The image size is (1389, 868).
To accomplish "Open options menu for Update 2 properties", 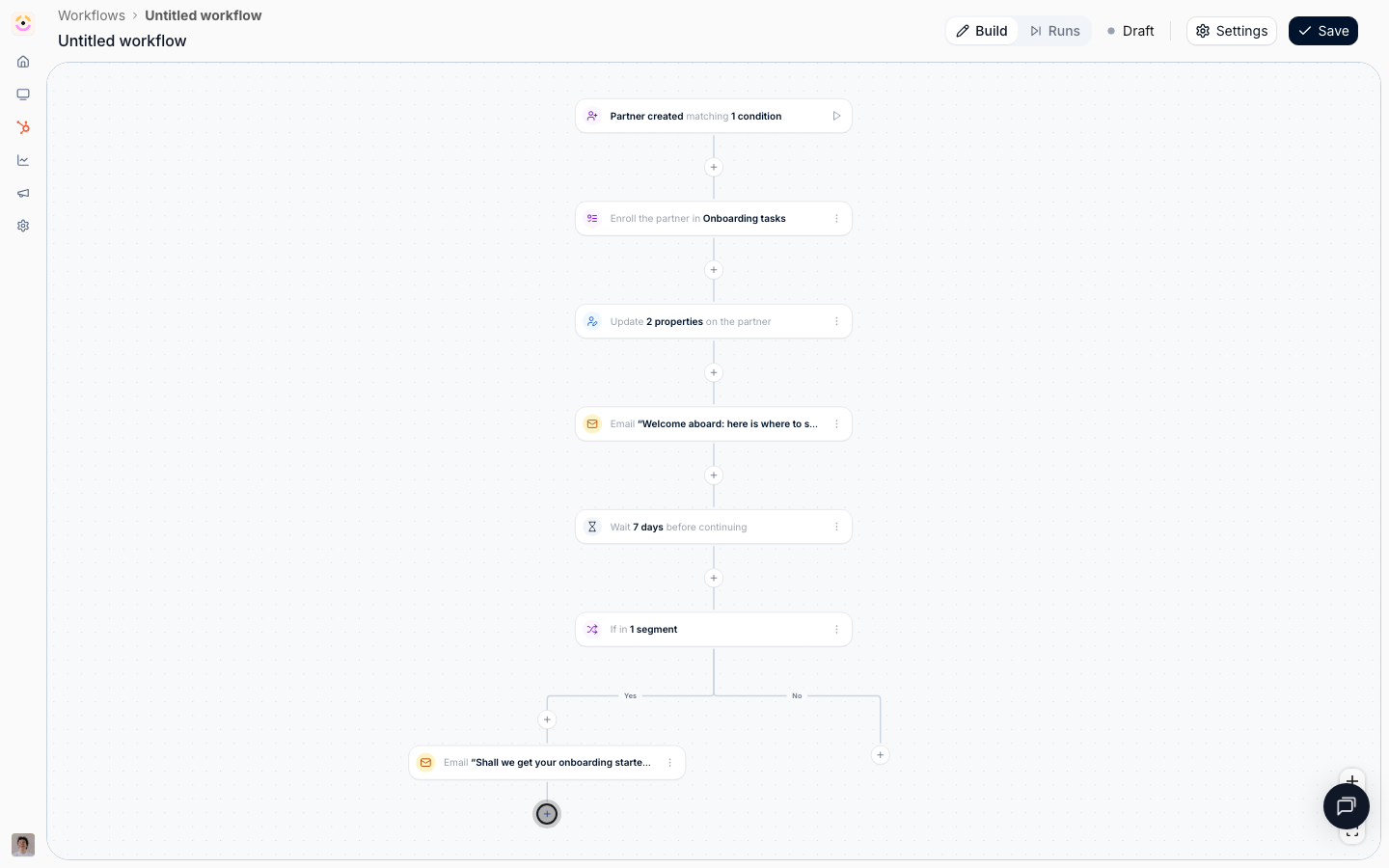I will 836,321.
